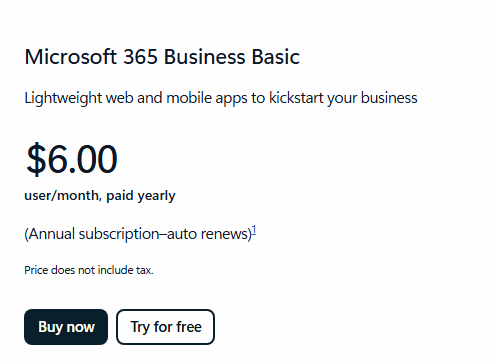Click the word 'Annual' in the subscription note
The height and width of the screenshot is (363, 492).
(x=52, y=234)
